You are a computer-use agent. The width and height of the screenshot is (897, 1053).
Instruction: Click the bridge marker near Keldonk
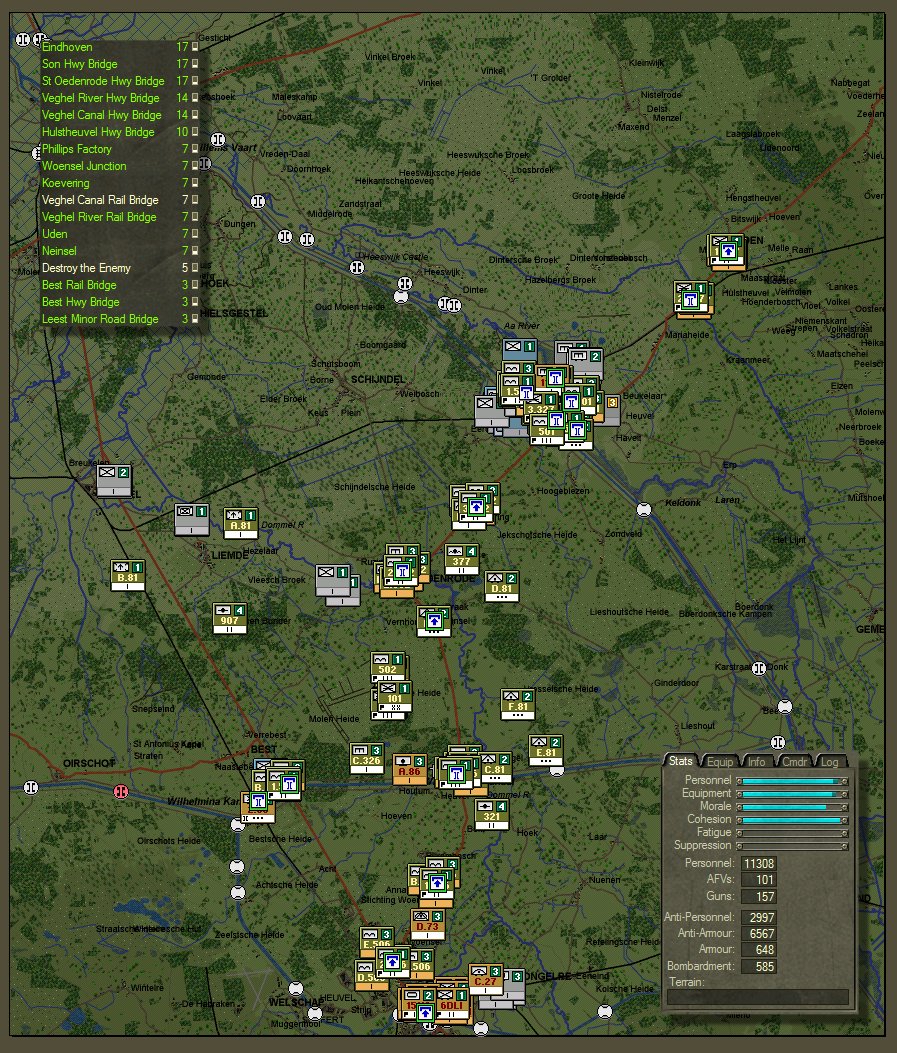click(x=644, y=510)
